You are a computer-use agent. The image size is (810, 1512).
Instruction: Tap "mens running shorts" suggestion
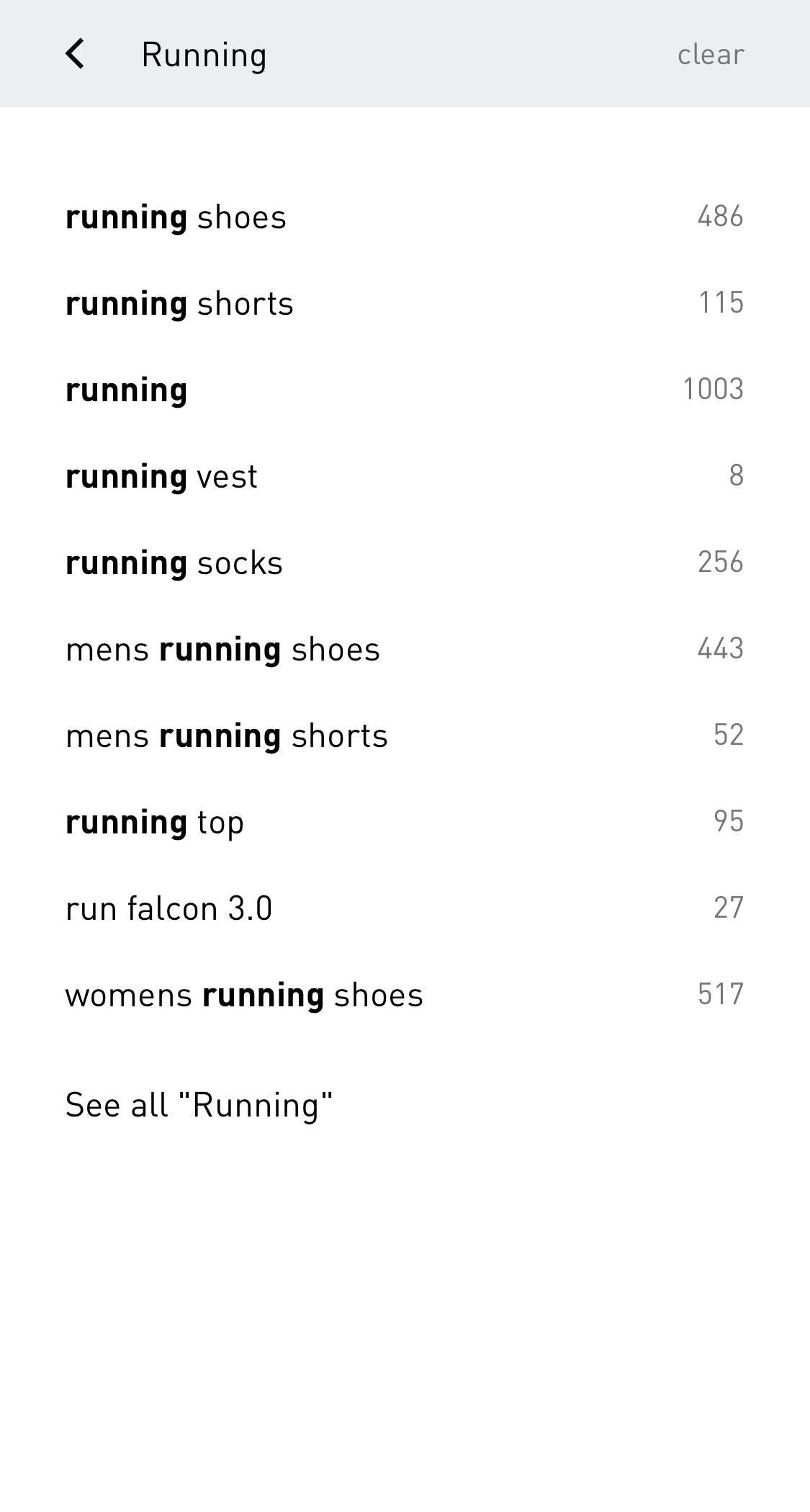227,736
